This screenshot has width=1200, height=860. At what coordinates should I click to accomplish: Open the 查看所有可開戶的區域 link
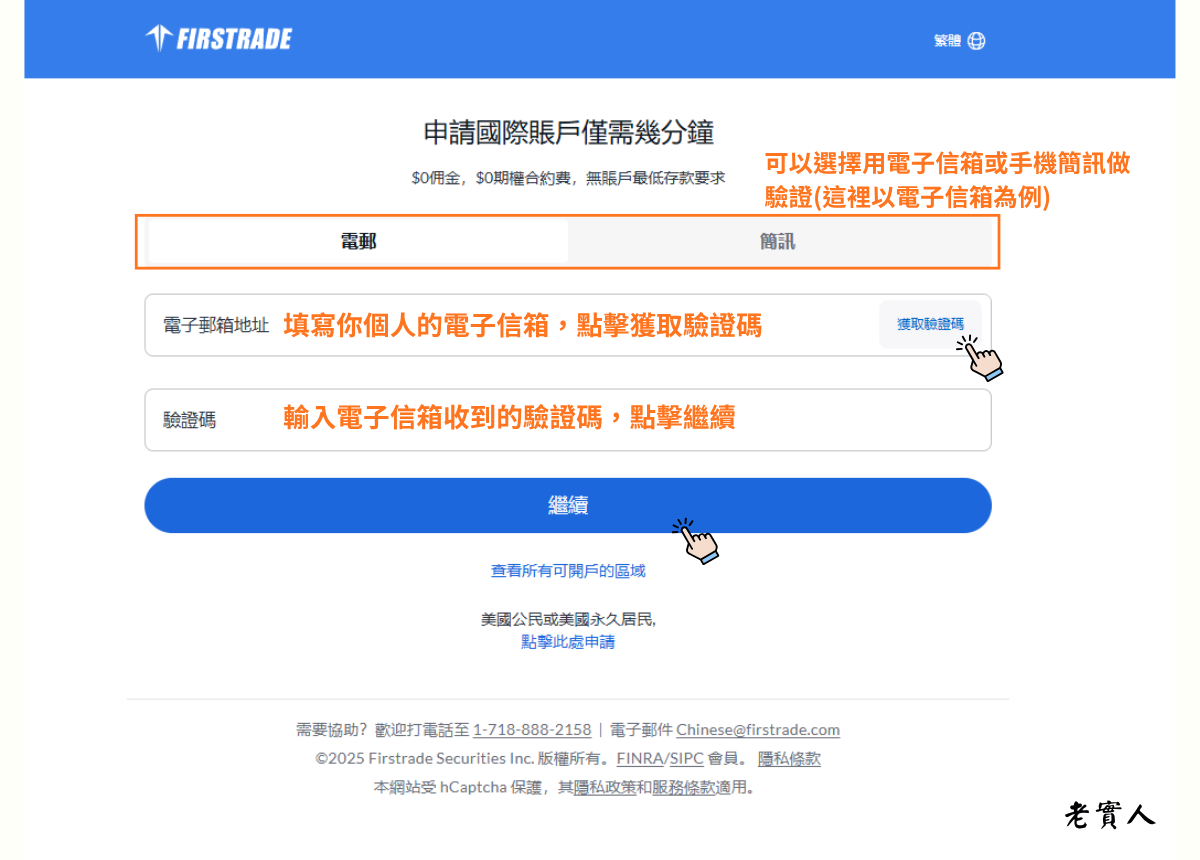coord(568,570)
